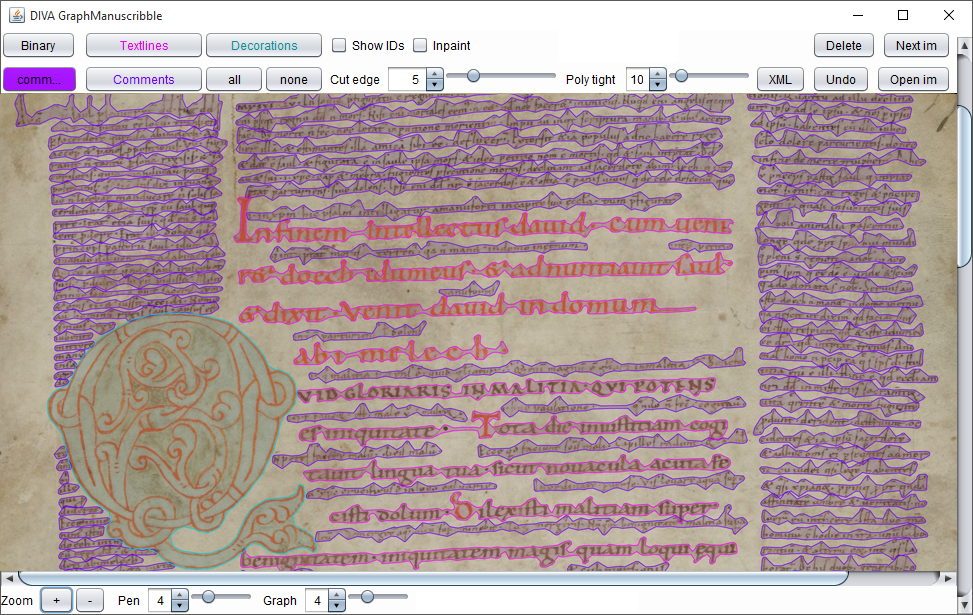Click the vertical scrollbar thumb
973x615 pixels.
point(966,186)
